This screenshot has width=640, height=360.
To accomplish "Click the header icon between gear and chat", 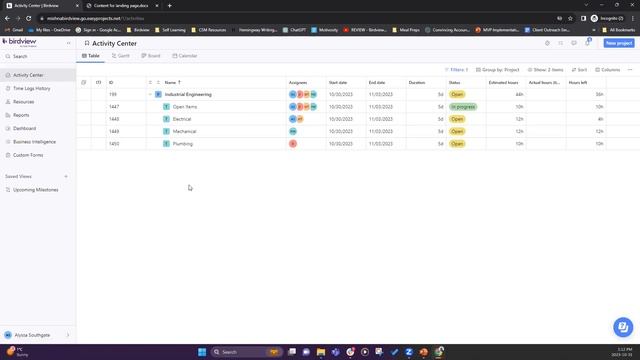I will [x=560, y=43].
